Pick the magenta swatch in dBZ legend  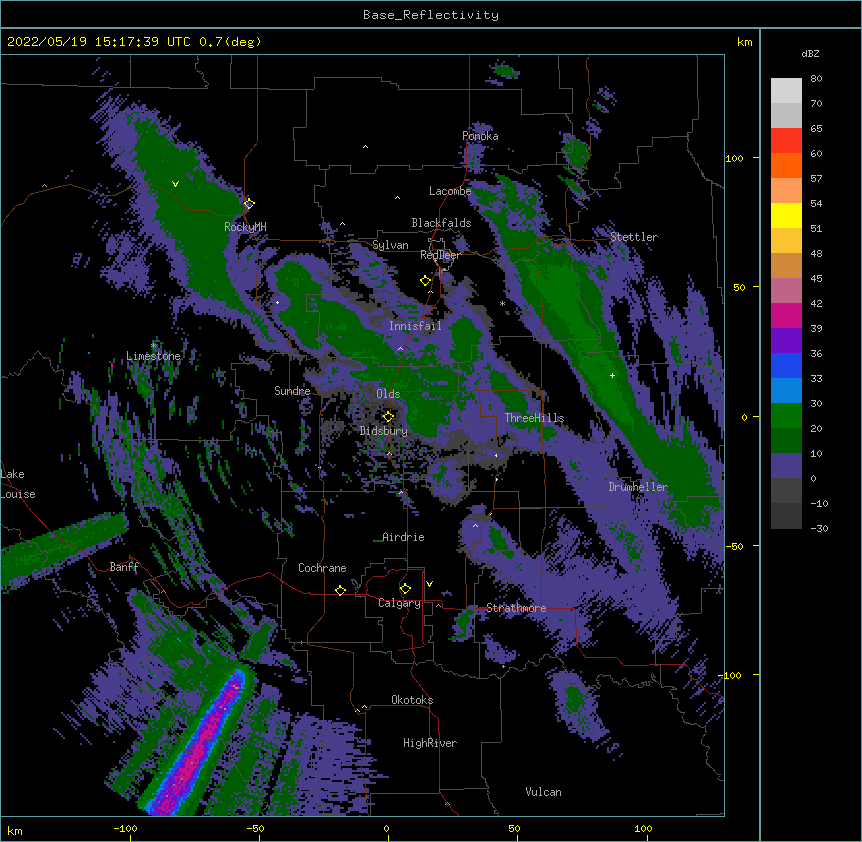coord(786,315)
